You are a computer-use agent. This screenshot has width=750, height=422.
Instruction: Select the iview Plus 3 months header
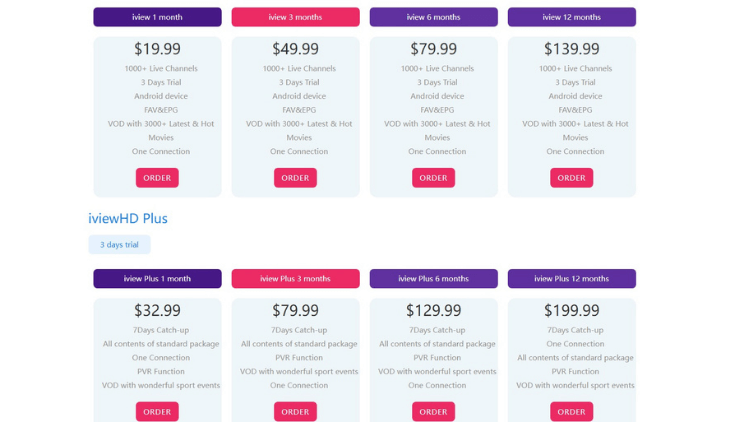click(295, 279)
